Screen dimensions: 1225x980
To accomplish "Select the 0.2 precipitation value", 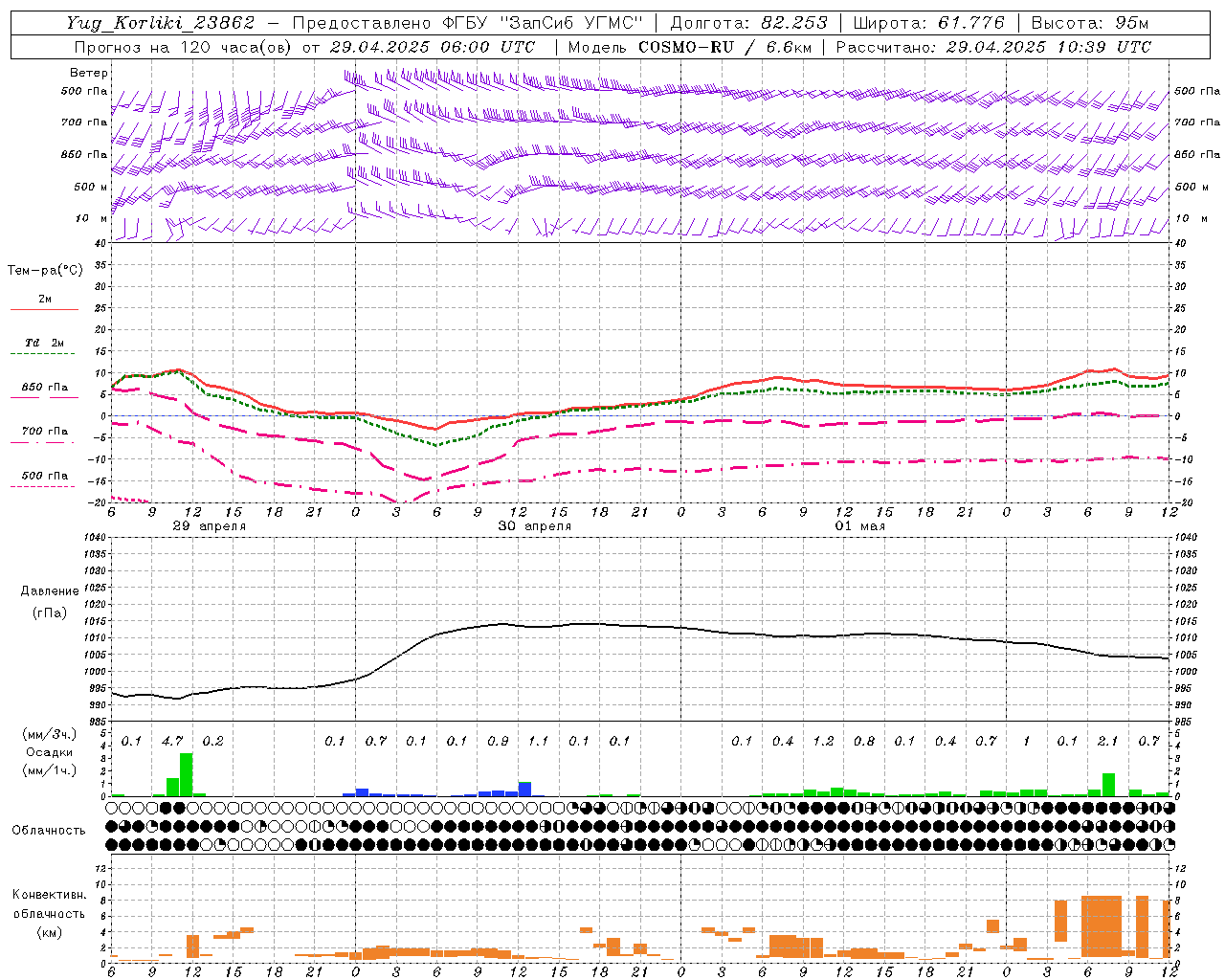I will tap(212, 741).
